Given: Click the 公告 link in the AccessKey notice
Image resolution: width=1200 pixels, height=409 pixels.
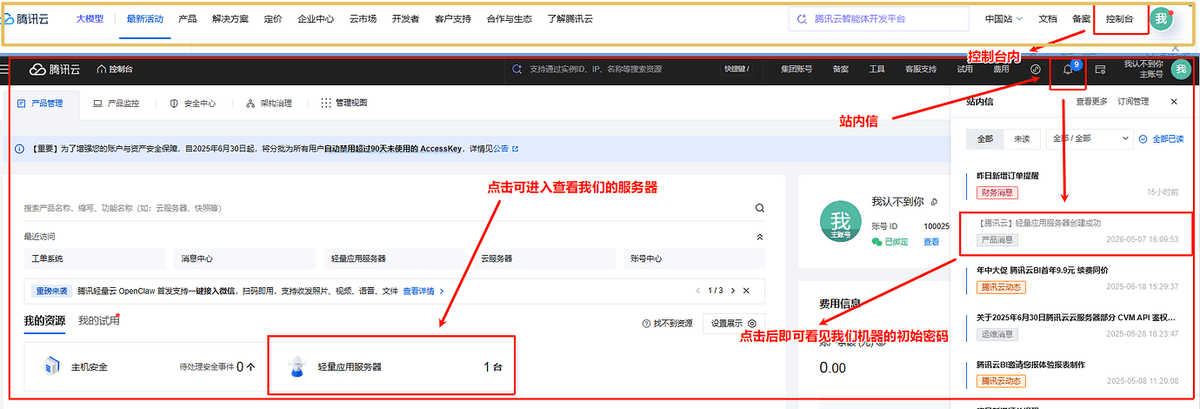Looking at the screenshot, I should (500, 149).
